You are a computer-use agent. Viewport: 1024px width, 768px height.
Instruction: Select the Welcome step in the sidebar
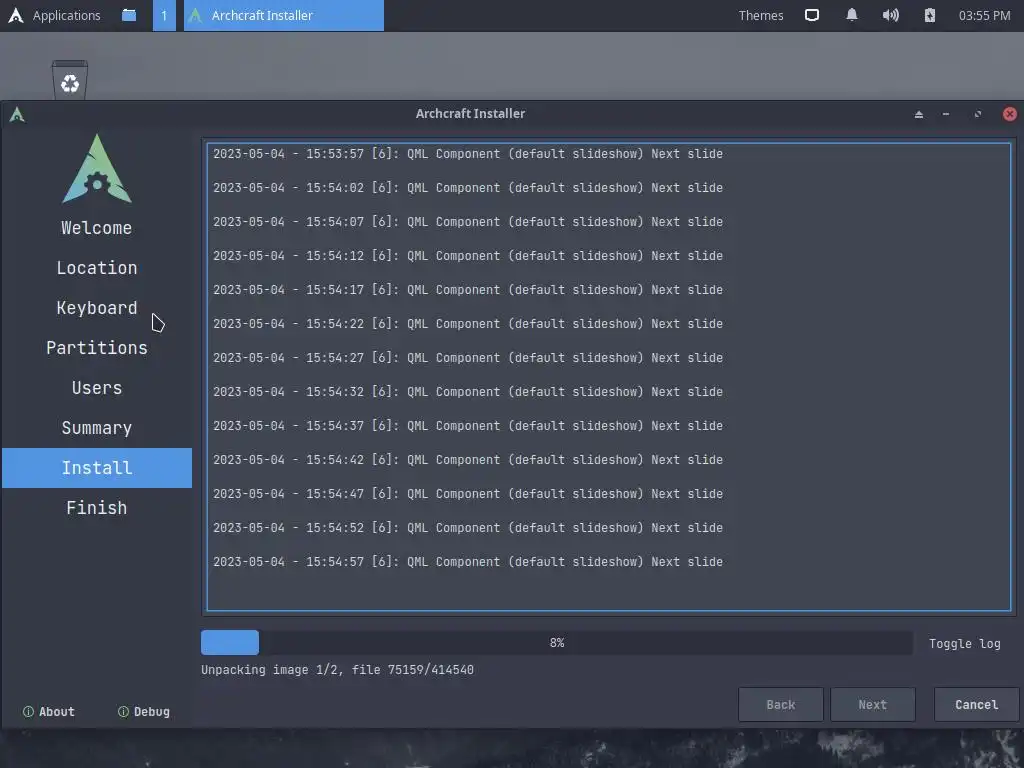pos(97,228)
